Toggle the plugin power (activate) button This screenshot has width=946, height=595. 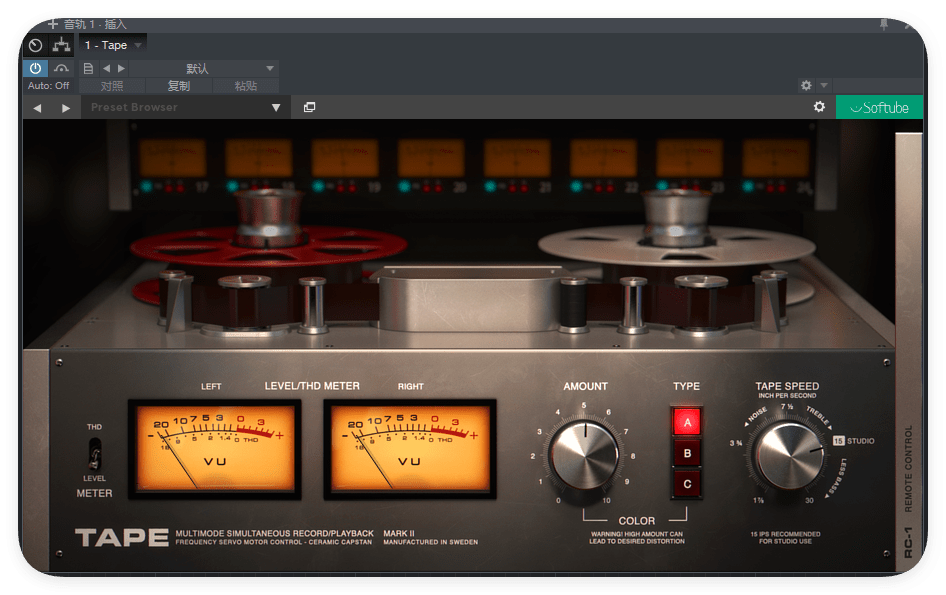pos(36,68)
